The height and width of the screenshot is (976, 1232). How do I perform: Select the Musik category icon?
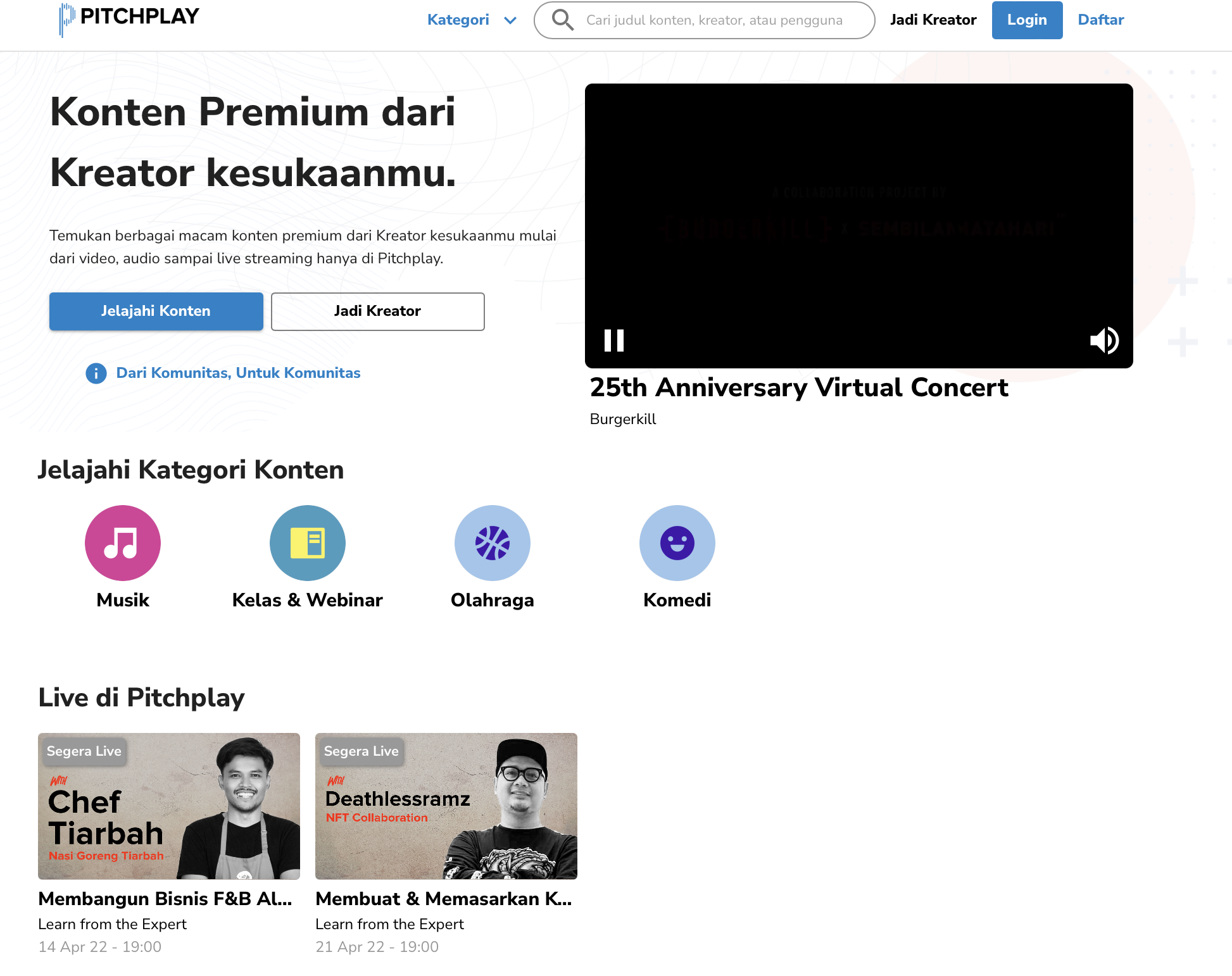[123, 543]
